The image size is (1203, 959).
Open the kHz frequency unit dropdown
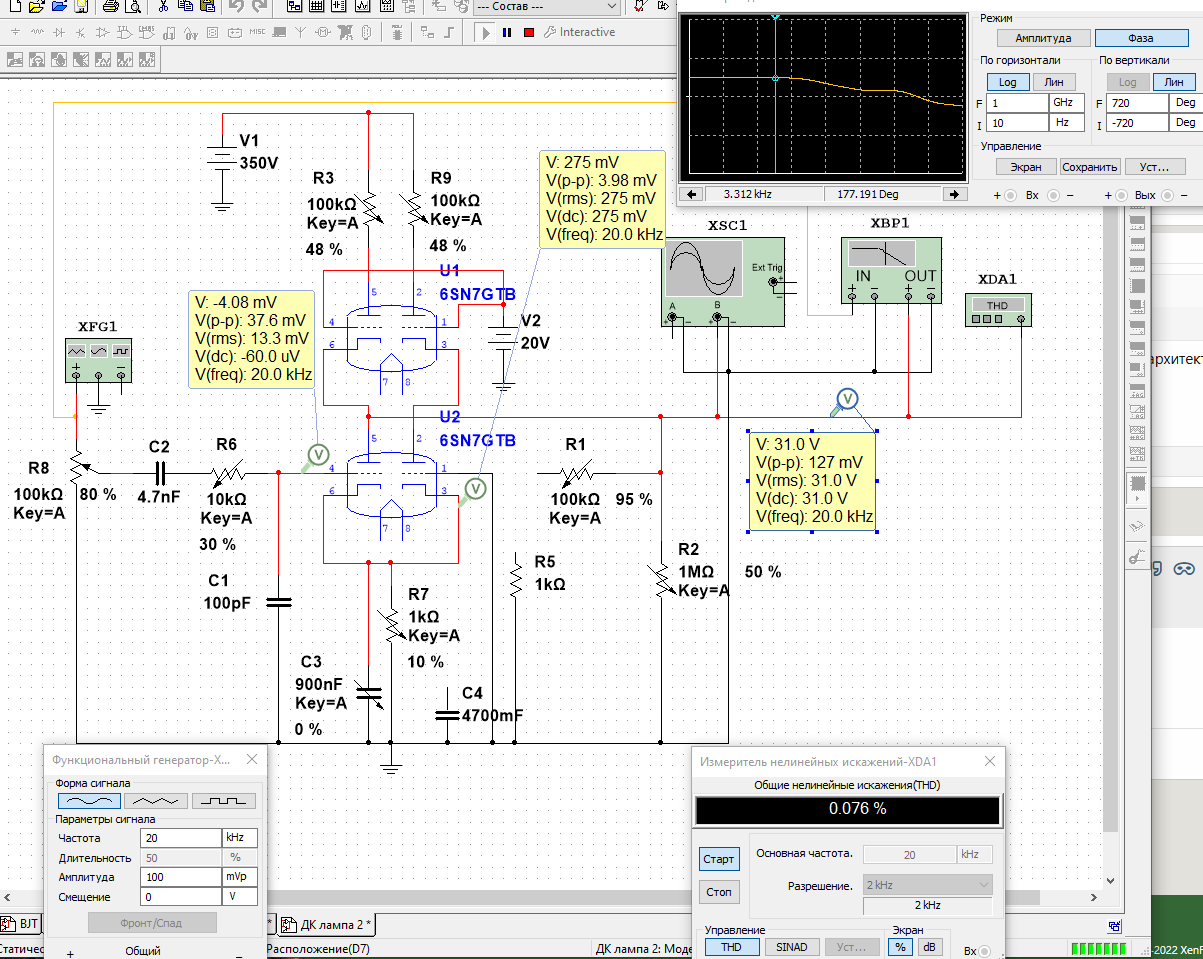click(239, 838)
